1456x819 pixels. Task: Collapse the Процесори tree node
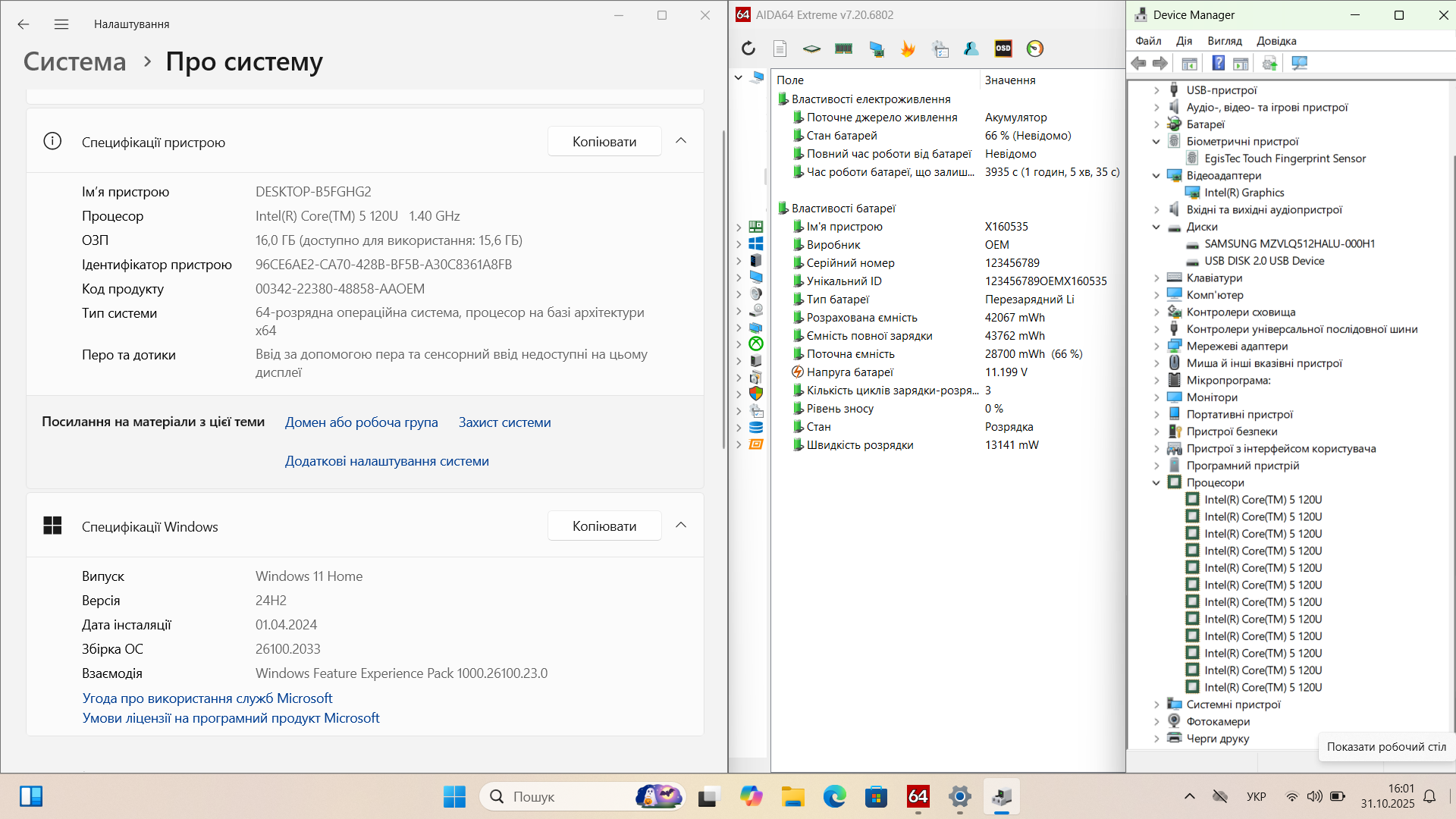(1156, 483)
